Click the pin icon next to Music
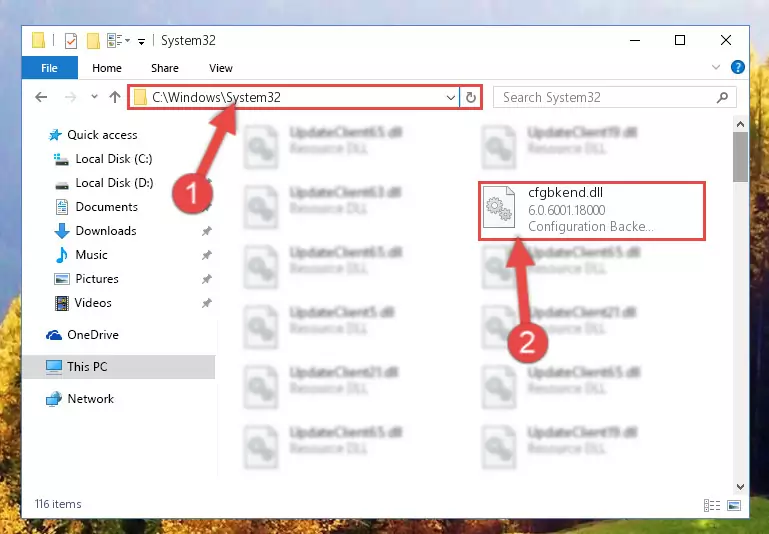769x534 pixels. 206,254
